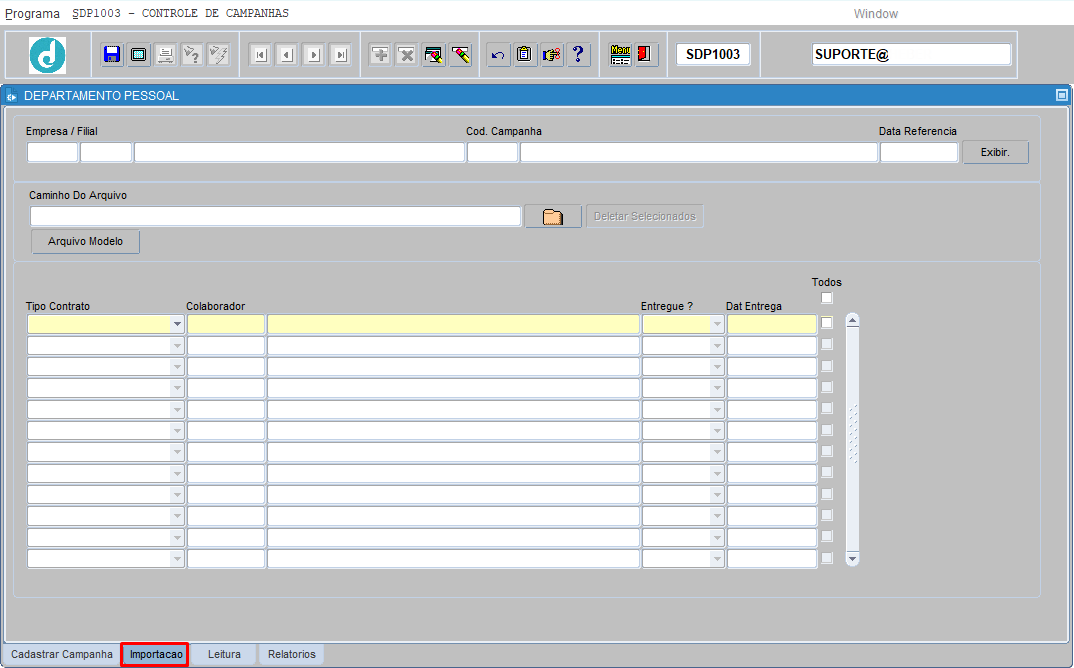Select the Importacao tab

156,654
